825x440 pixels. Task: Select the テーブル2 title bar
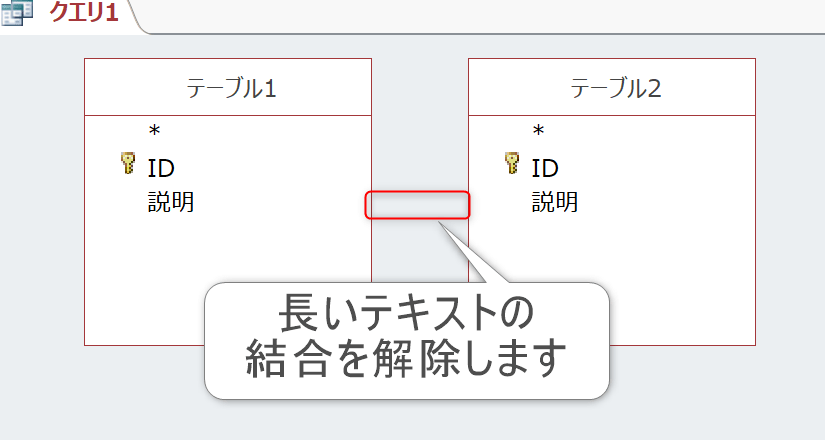point(612,87)
